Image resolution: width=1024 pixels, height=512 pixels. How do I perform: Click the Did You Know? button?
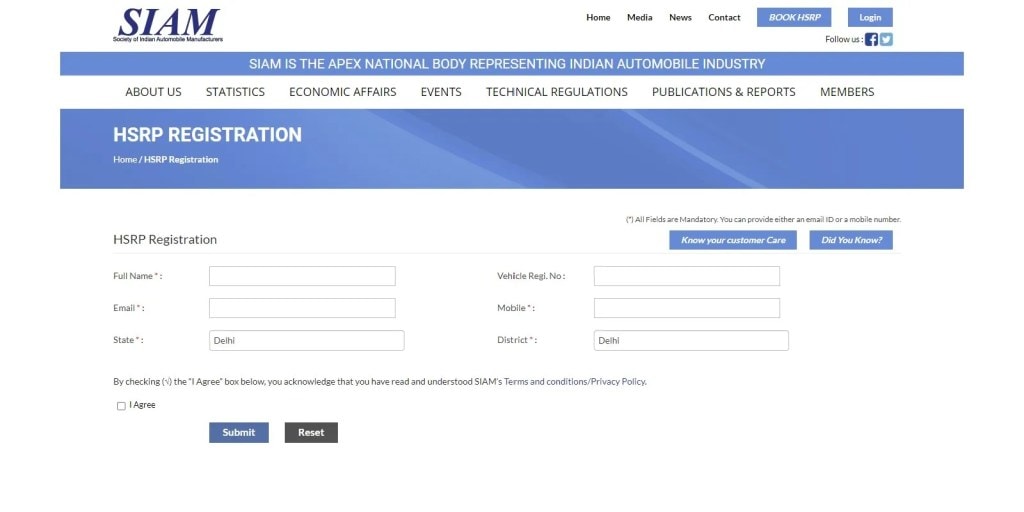(x=851, y=240)
